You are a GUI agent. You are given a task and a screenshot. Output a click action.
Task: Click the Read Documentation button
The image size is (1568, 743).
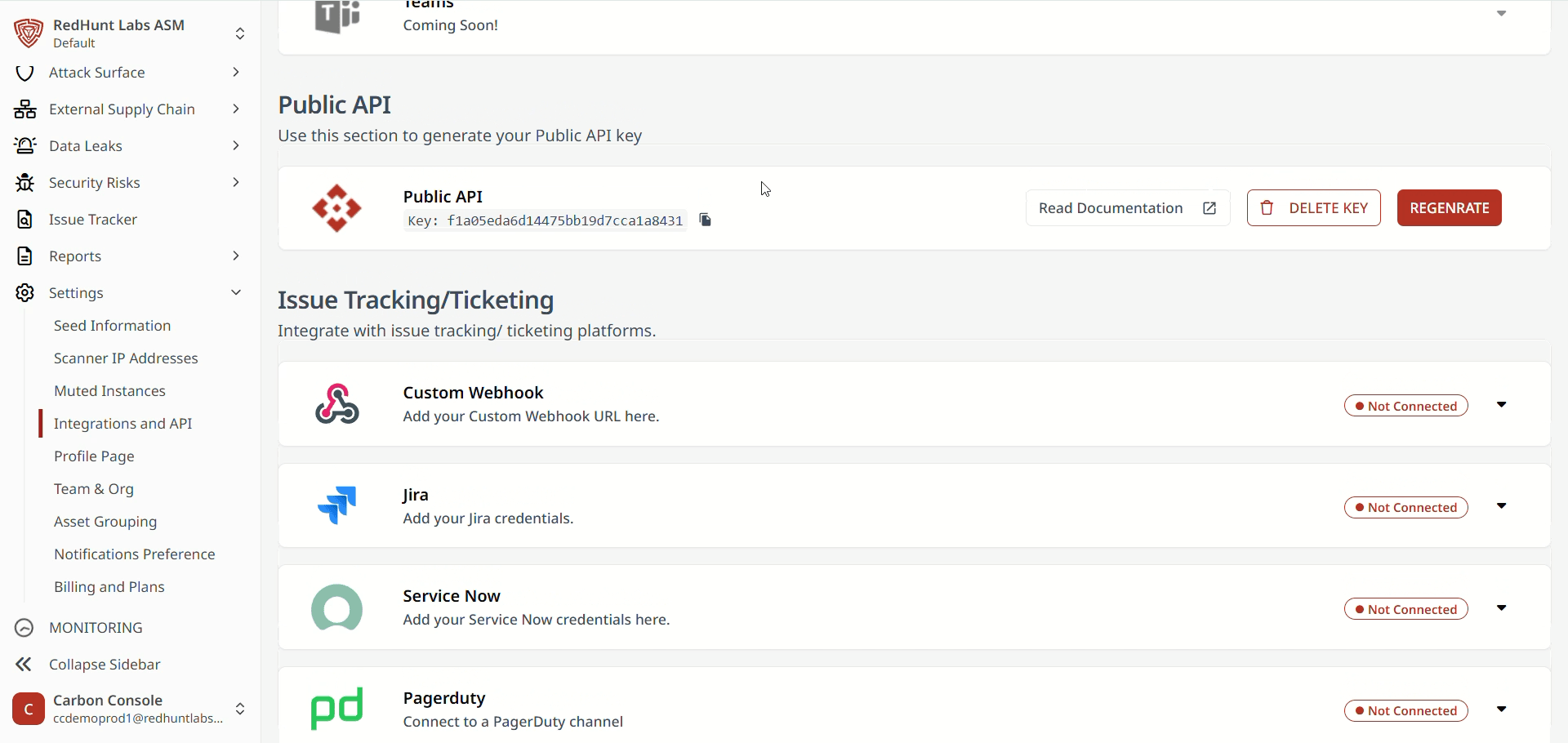pyautogui.click(x=1128, y=208)
